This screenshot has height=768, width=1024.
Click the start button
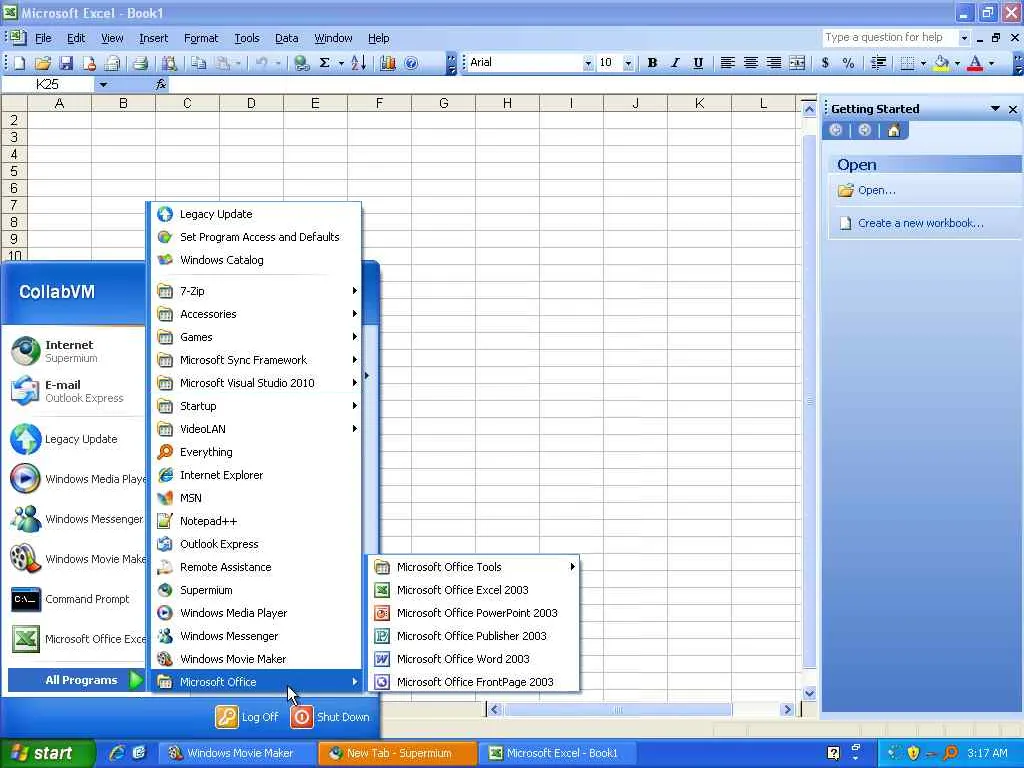tap(48, 753)
